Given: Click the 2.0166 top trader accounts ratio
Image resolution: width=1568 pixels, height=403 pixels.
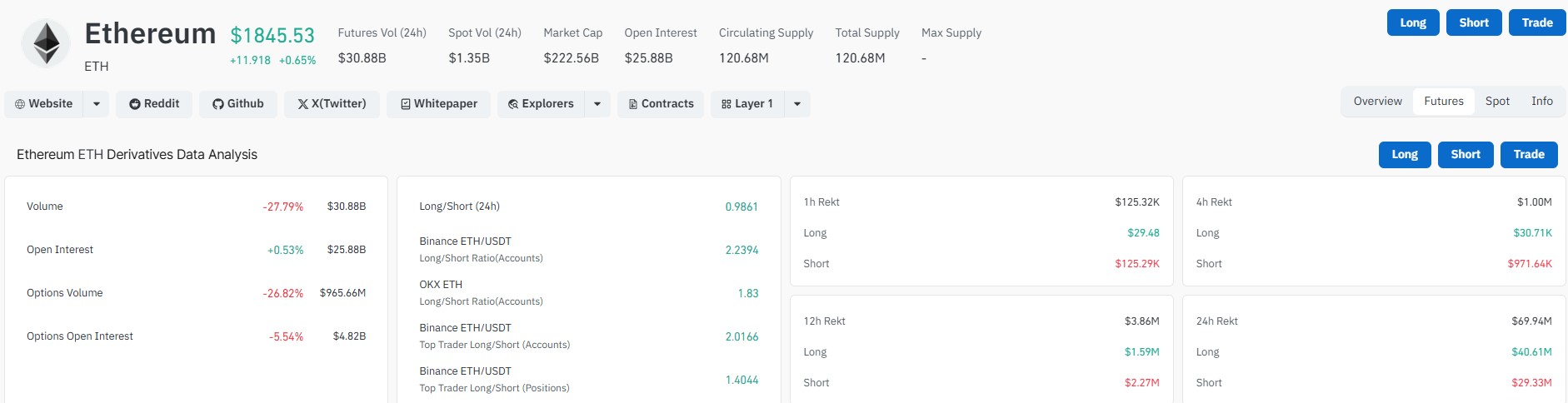Looking at the screenshot, I should click(x=742, y=336).
